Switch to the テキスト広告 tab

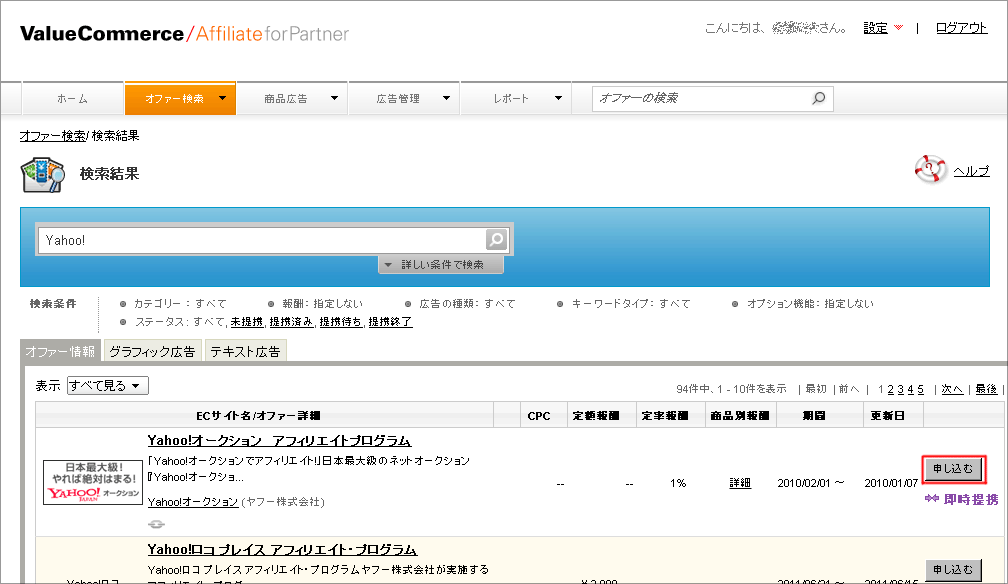click(x=246, y=351)
